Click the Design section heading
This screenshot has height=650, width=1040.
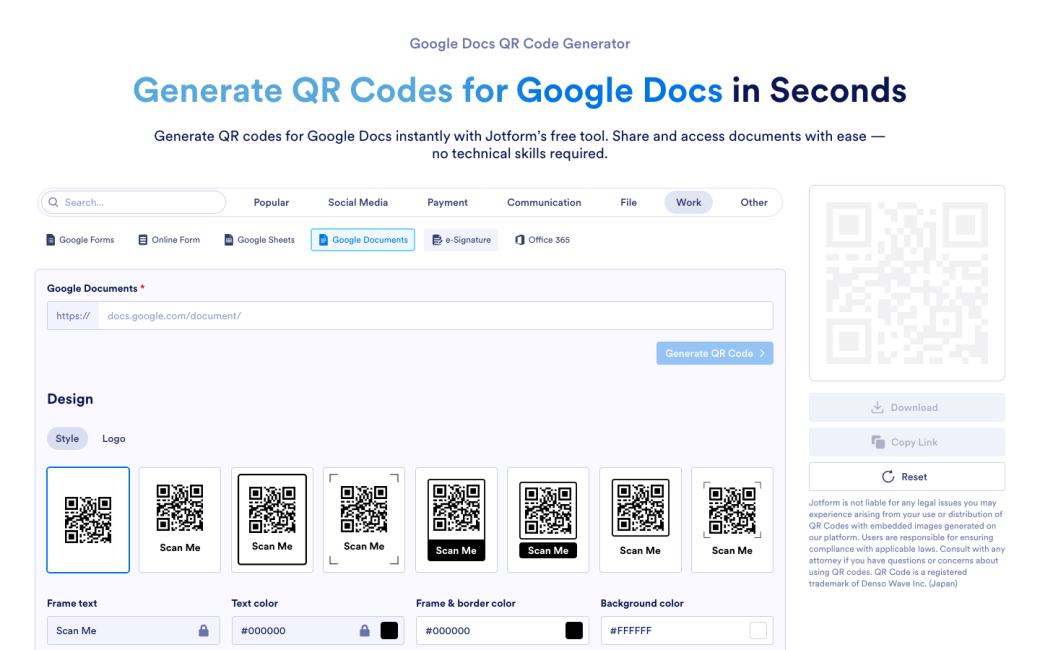[70, 399]
